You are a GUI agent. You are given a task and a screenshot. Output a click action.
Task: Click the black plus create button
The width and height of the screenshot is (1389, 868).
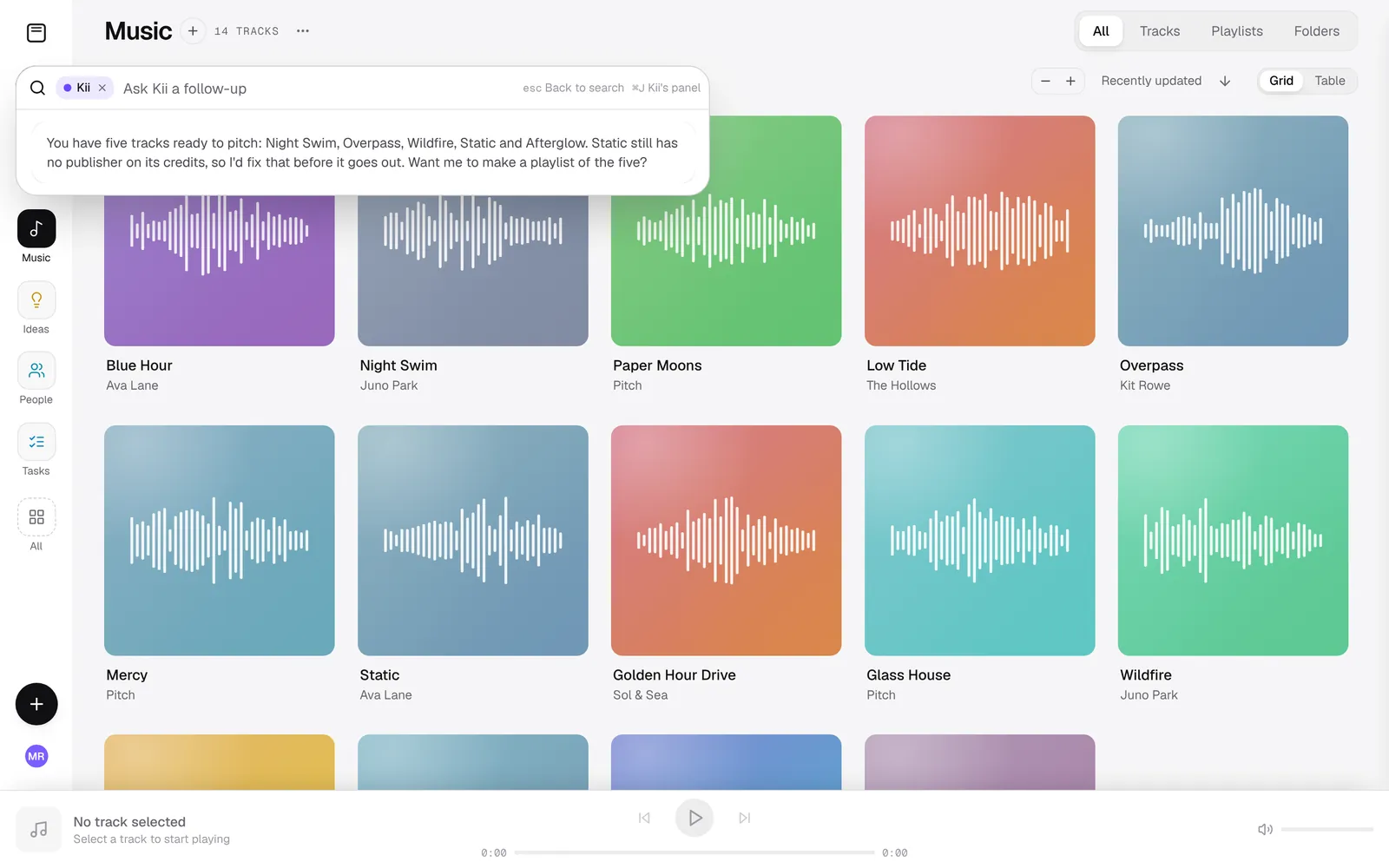[x=36, y=704]
